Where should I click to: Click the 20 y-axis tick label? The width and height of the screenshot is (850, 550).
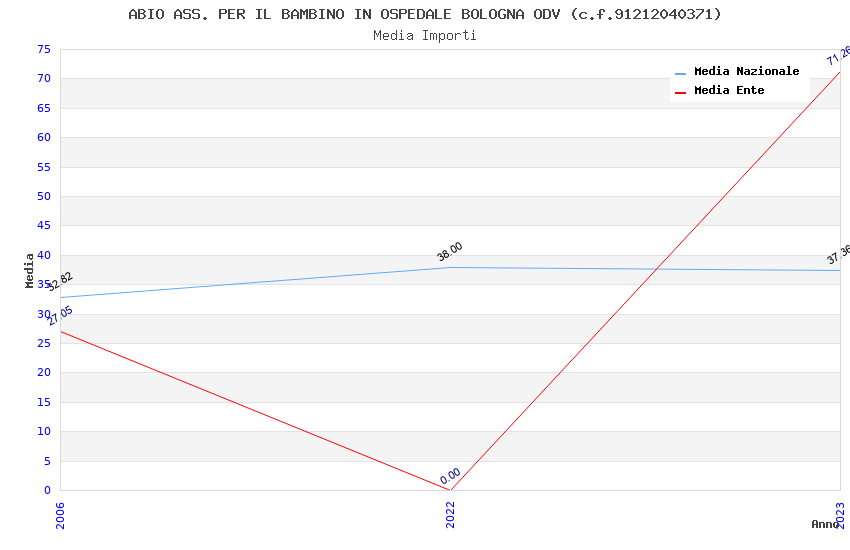(x=44, y=372)
